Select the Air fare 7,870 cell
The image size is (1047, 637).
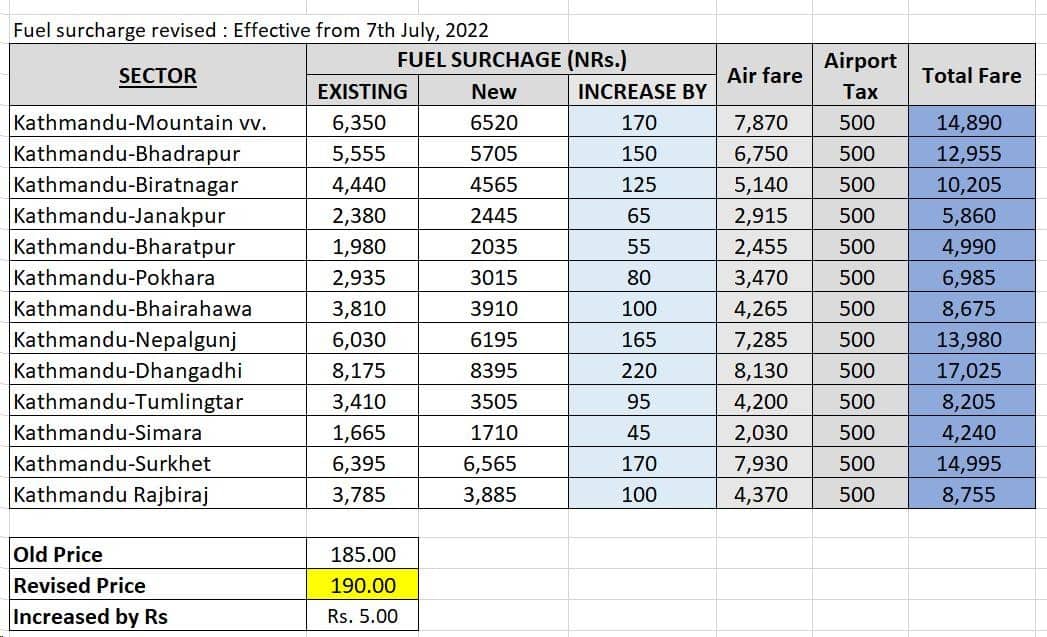pos(765,122)
